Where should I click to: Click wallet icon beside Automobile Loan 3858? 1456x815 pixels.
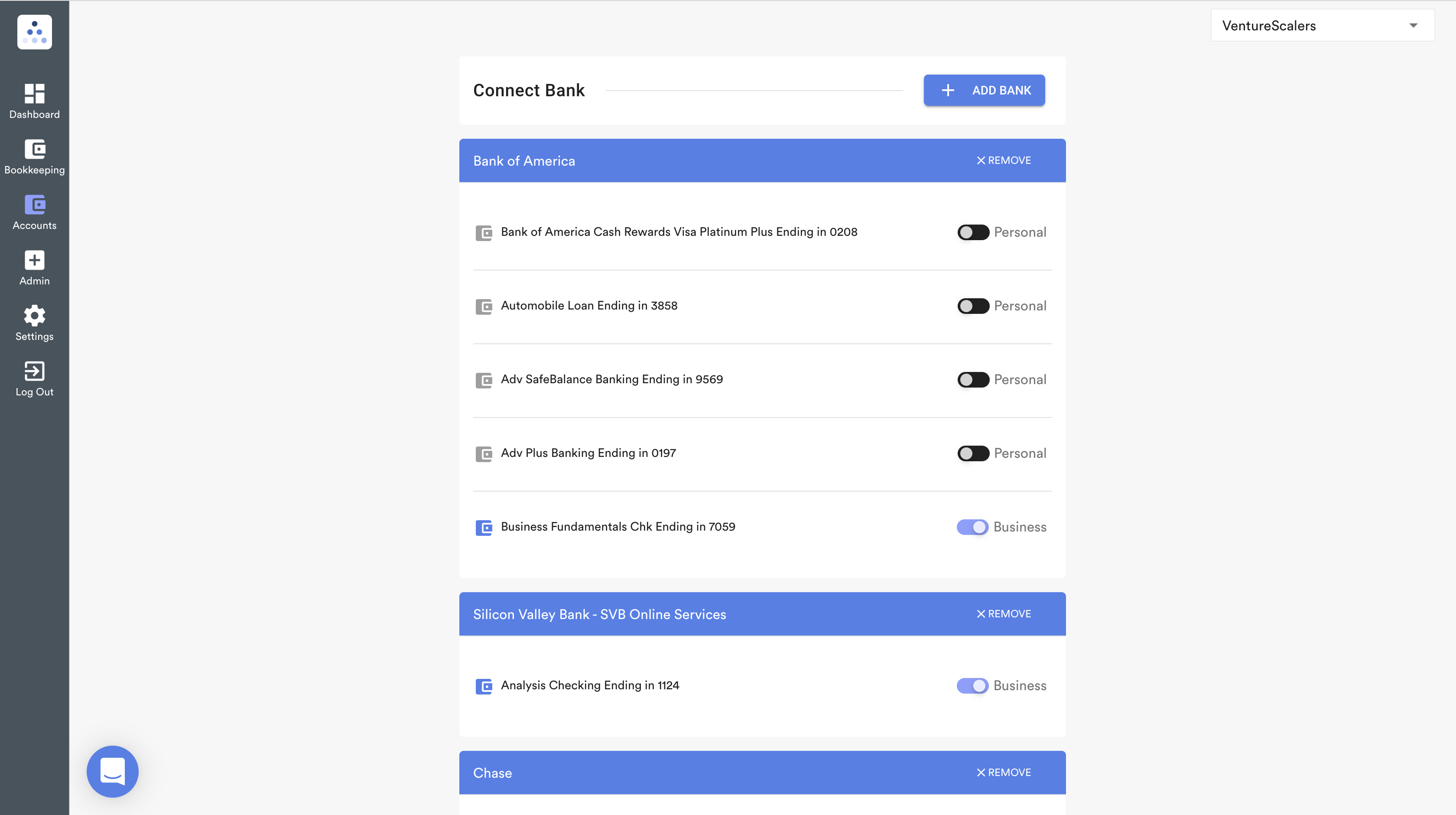[x=484, y=306]
